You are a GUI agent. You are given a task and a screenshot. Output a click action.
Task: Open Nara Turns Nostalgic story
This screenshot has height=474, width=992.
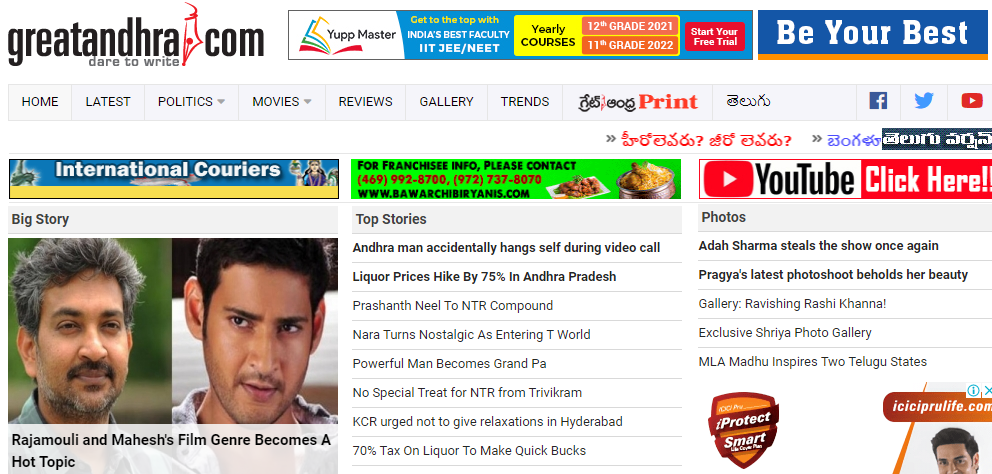click(x=471, y=335)
